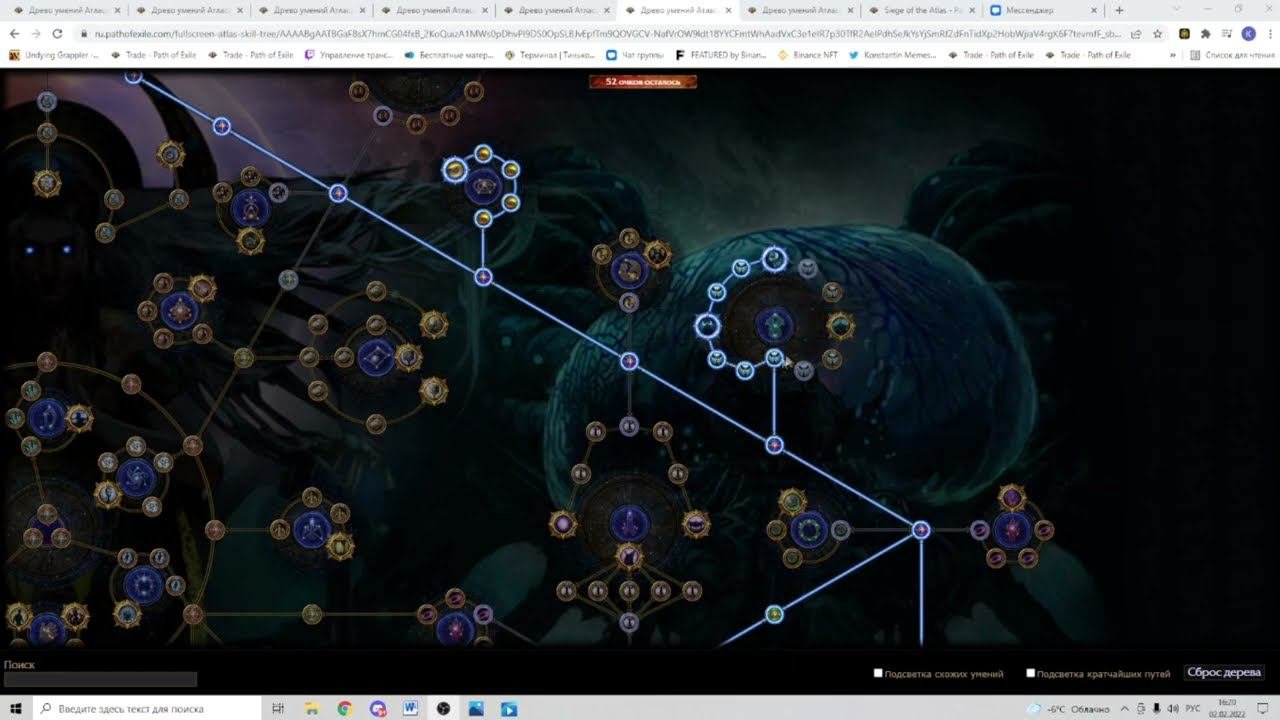
Task: Click the teal allocated node on the lower-left diagonal path
Action: [774, 614]
